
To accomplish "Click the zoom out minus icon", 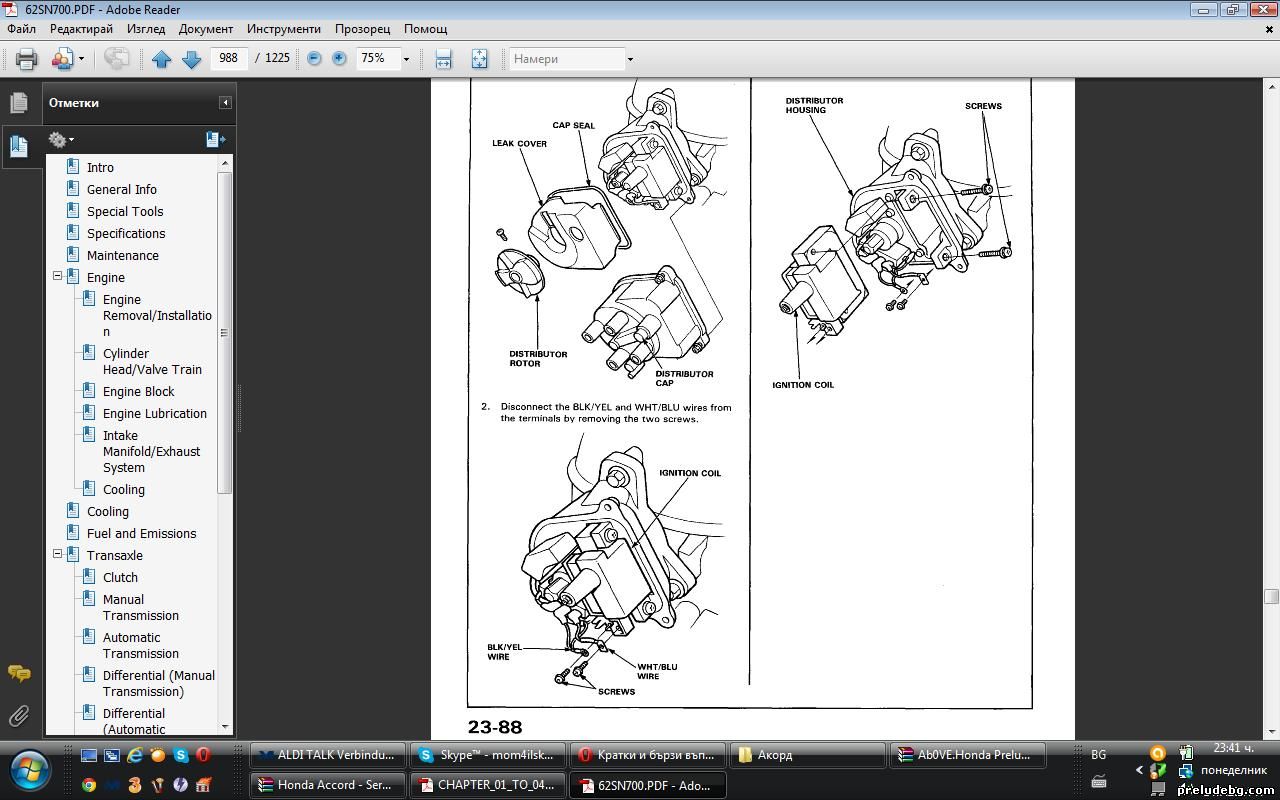I will click(314, 59).
